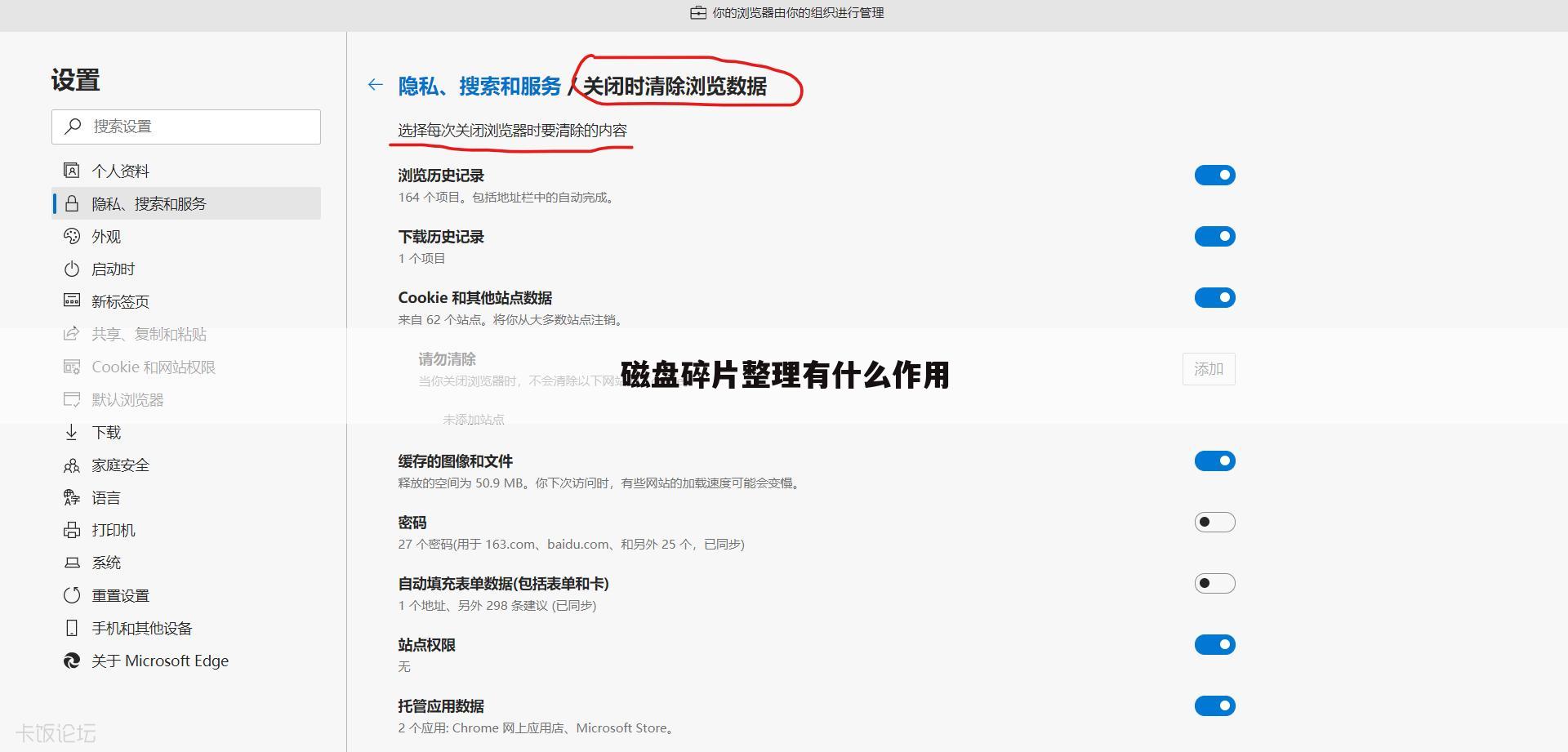Viewport: 1568px width, 752px height.
Task: Select 隐私、搜索和服务 in the sidebar
Action: [x=147, y=203]
